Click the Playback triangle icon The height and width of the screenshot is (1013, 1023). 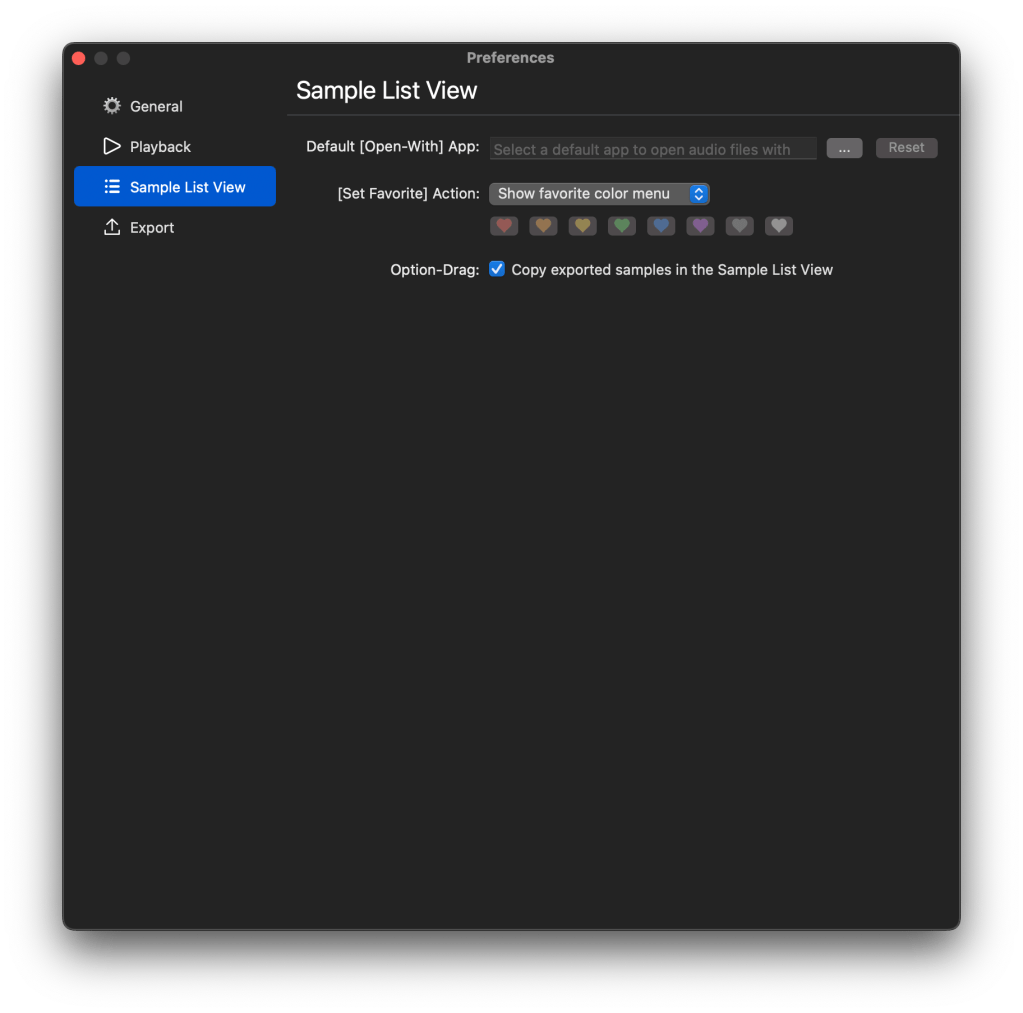[112, 147]
